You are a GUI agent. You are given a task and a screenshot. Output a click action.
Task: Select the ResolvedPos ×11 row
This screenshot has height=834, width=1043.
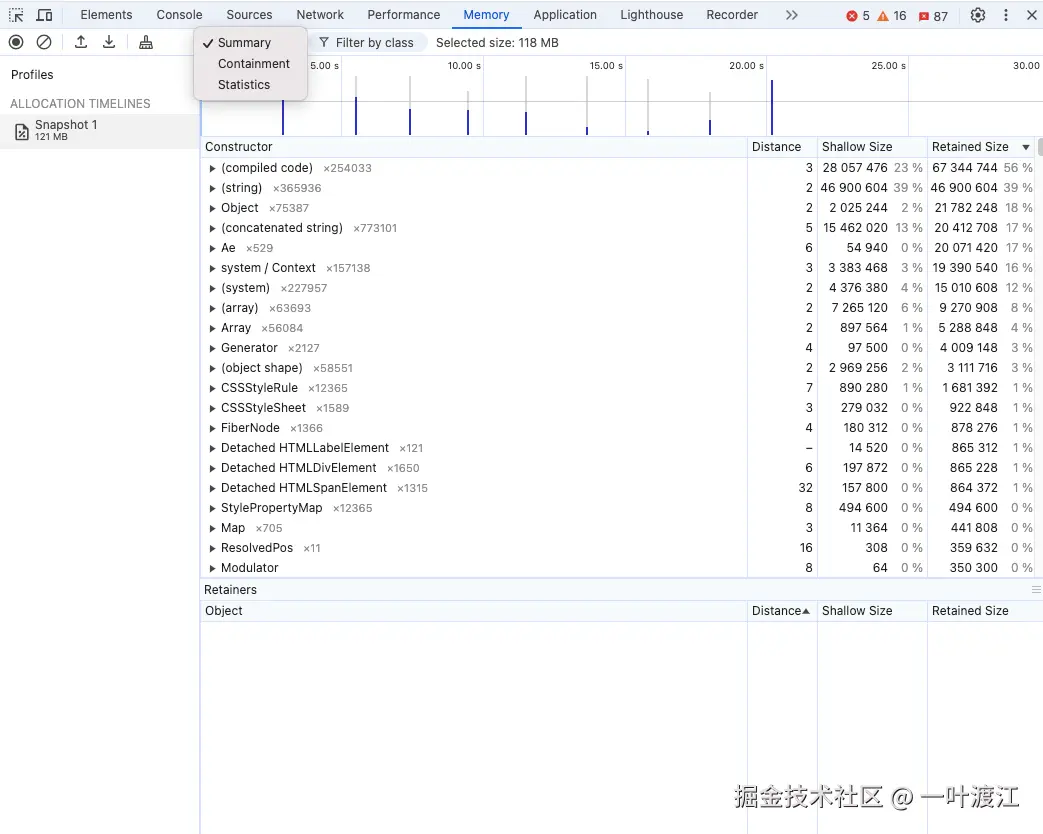pos(619,548)
